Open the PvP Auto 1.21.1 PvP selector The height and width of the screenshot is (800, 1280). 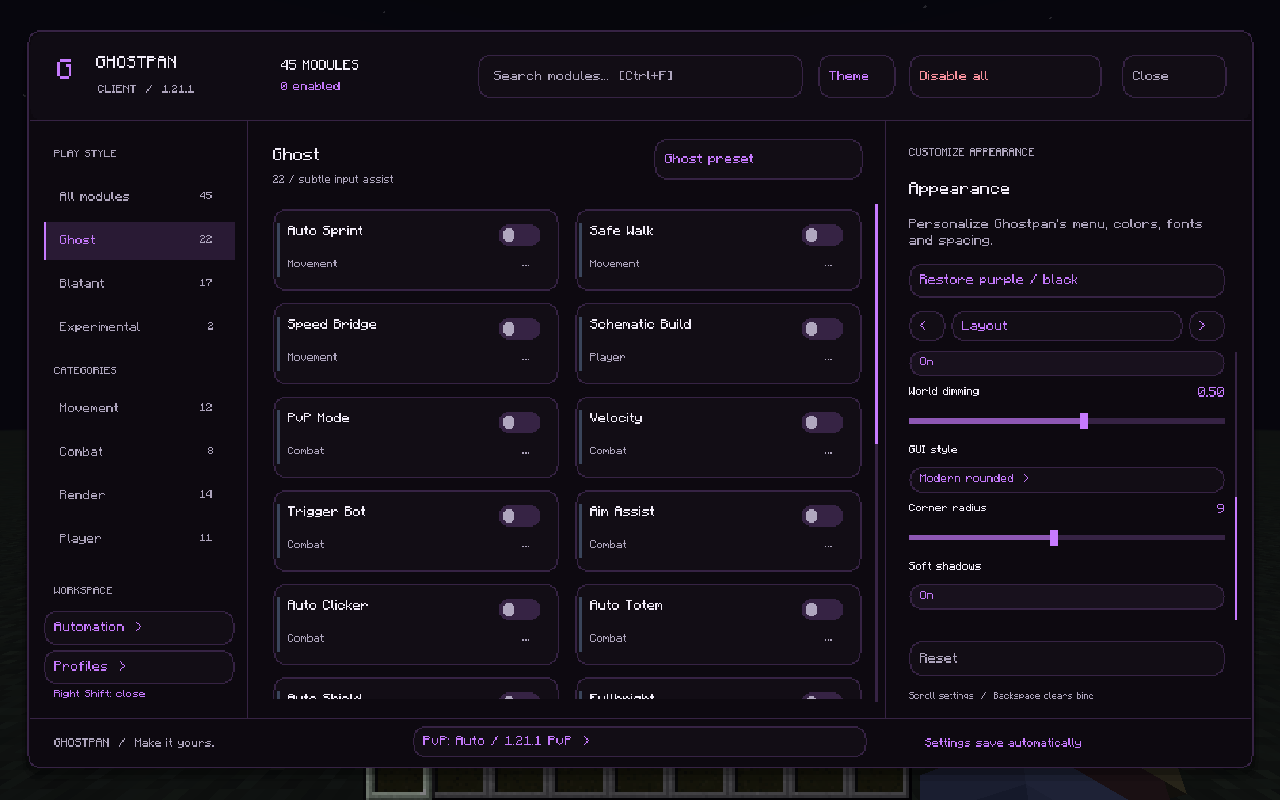tap(639, 742)
